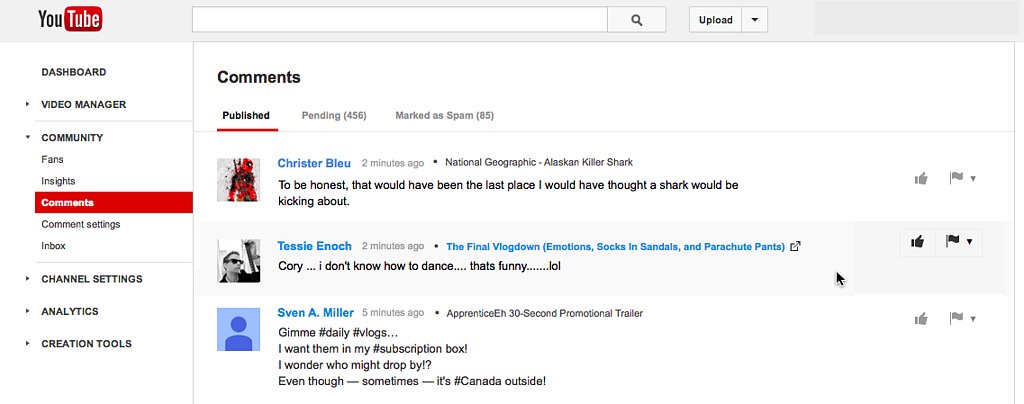This screenshot has height=404, width=1024.
Task: Like Christer Bleu's comment with thumbs up
Action: (921, 178)
